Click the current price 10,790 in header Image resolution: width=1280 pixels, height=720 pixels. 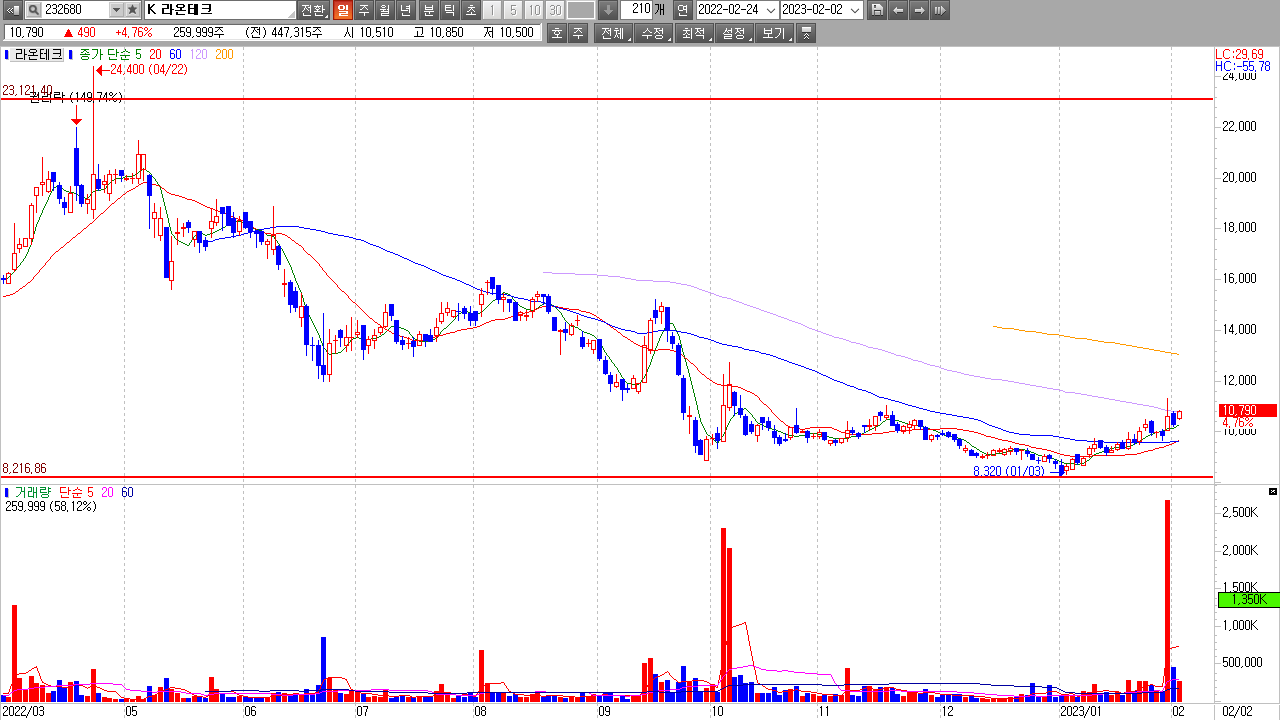(x=25, y=33)
